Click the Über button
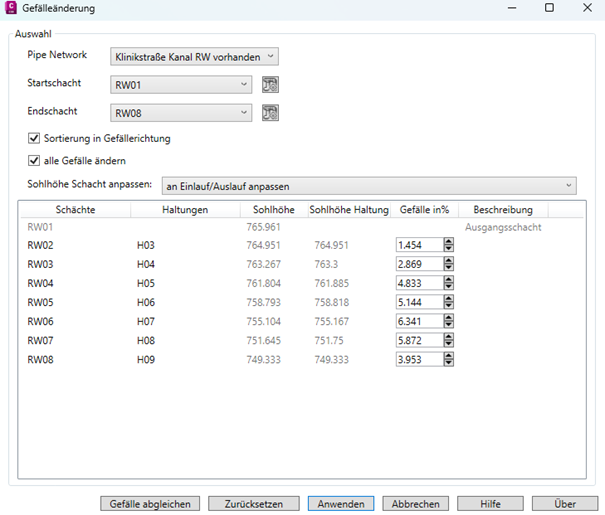 tap(565, 504)
